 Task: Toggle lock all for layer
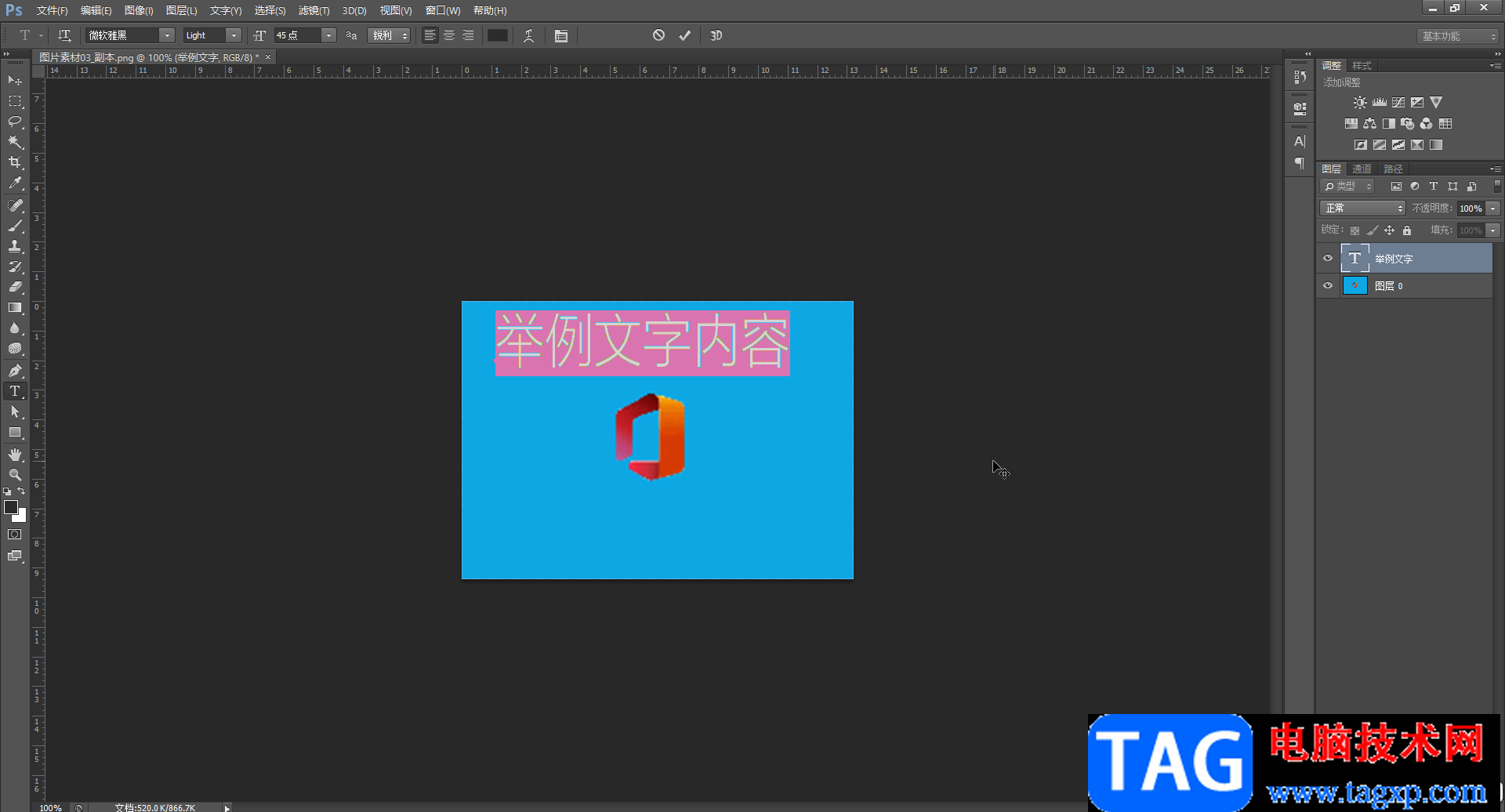(1407, 230)
